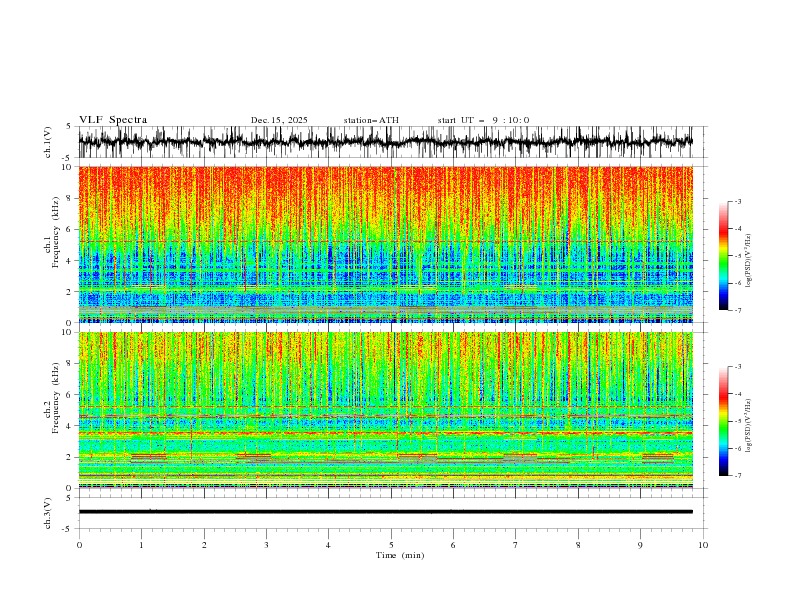
Task: Click inside the ch.2 spectrogram panel
Action: pos(385,410)
